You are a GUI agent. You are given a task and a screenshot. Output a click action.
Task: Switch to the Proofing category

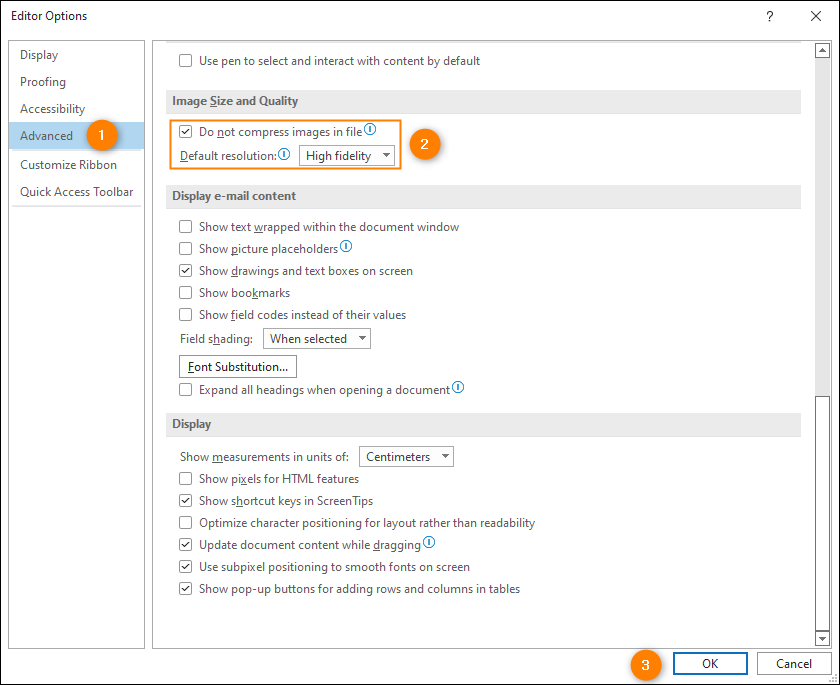(43, 81)
